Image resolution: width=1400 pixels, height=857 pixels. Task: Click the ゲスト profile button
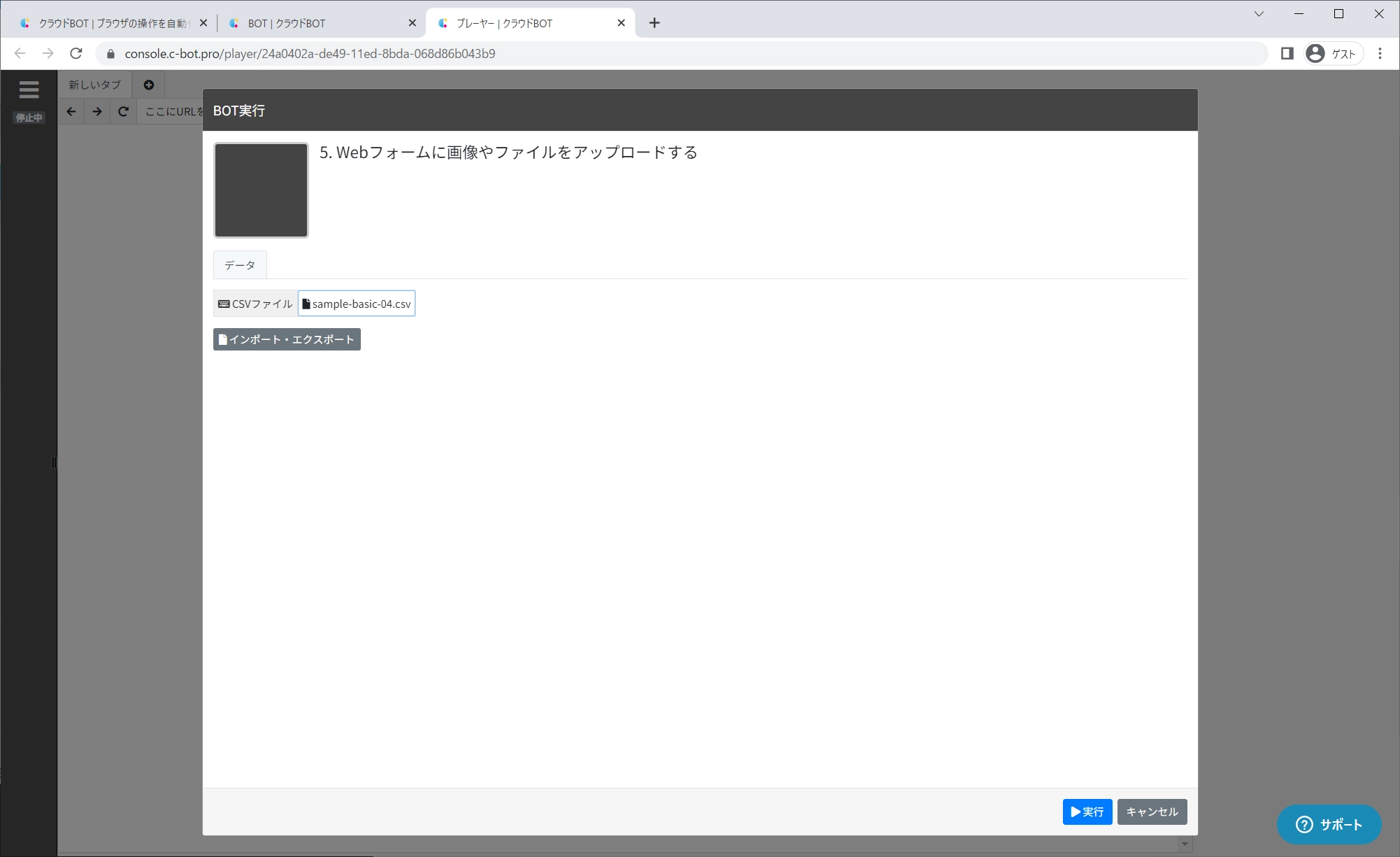click(x=1333, y=53)
